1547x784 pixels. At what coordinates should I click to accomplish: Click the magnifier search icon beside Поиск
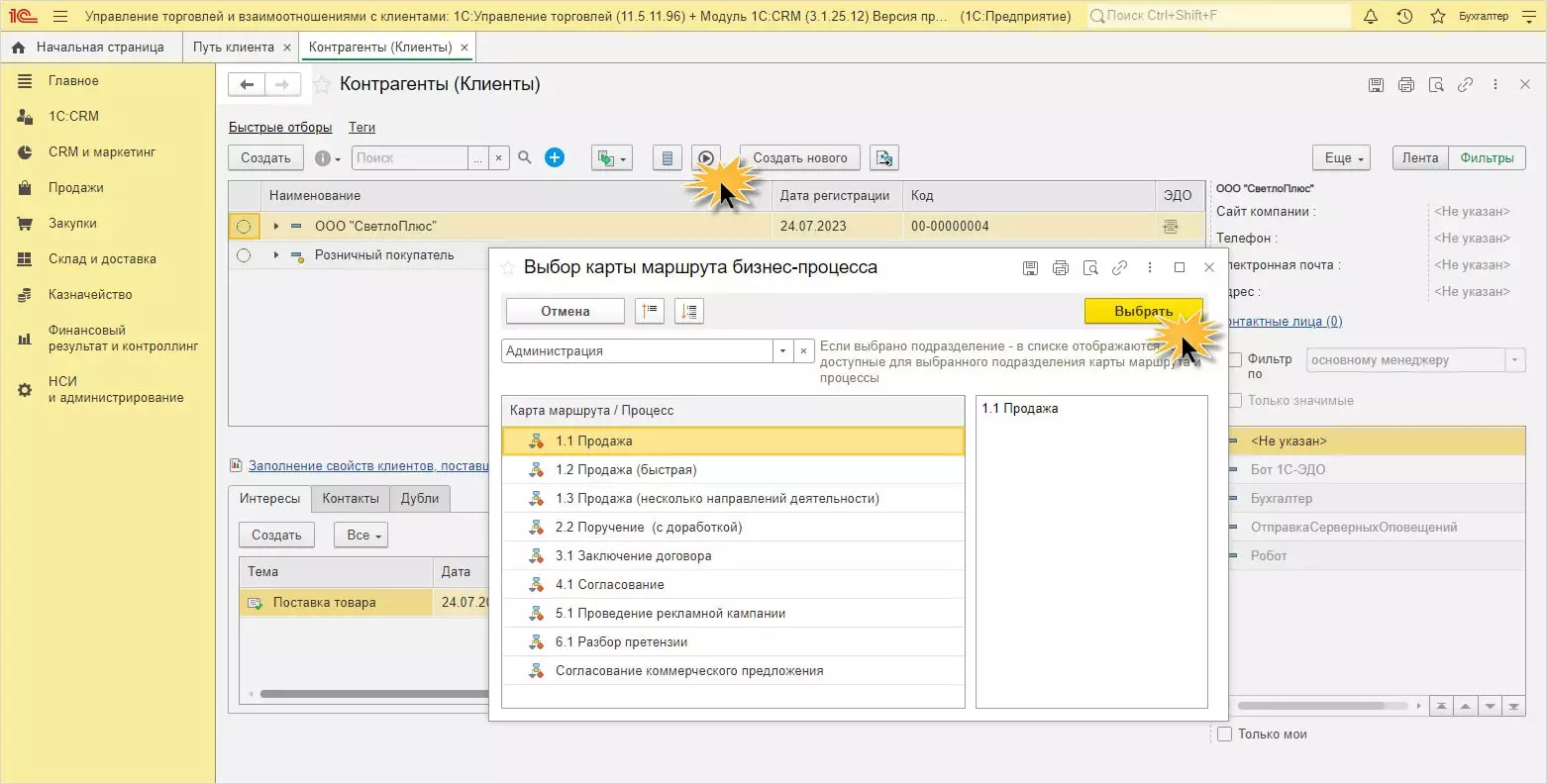[x=525, y=157]
